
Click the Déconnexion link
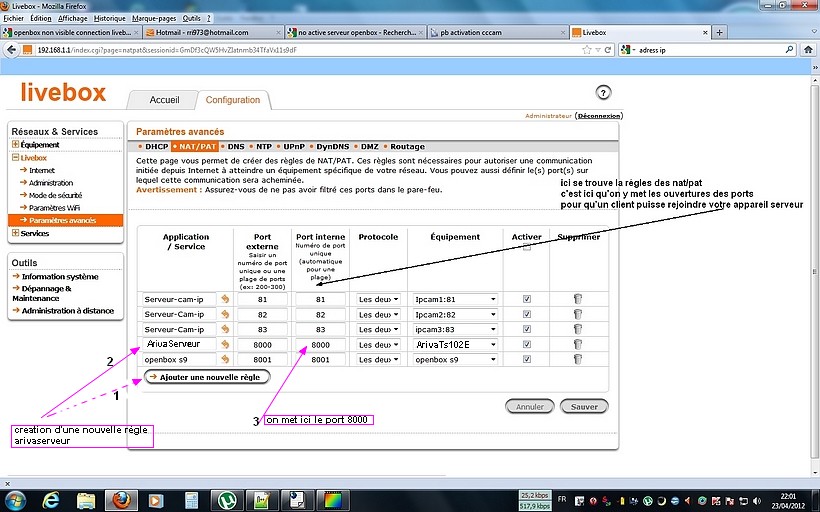599,116
